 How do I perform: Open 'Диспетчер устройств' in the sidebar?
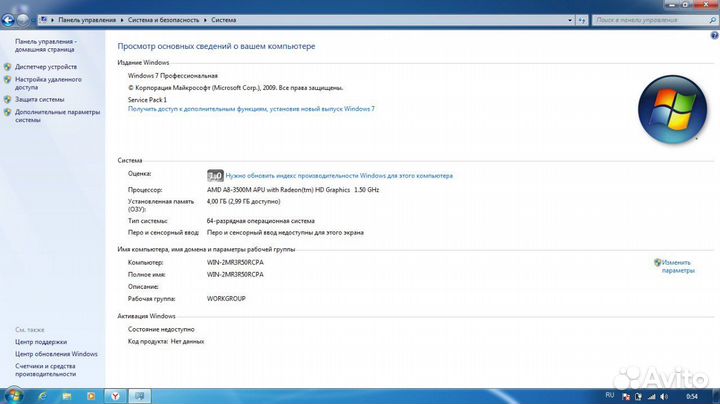[45, 67]
